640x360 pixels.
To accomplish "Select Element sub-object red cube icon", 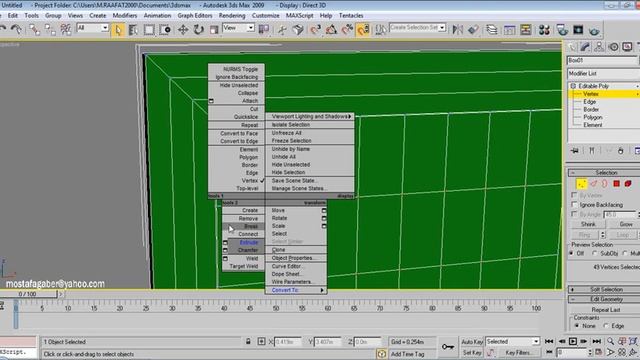I will pyautogui.click(x=628, y=184).
